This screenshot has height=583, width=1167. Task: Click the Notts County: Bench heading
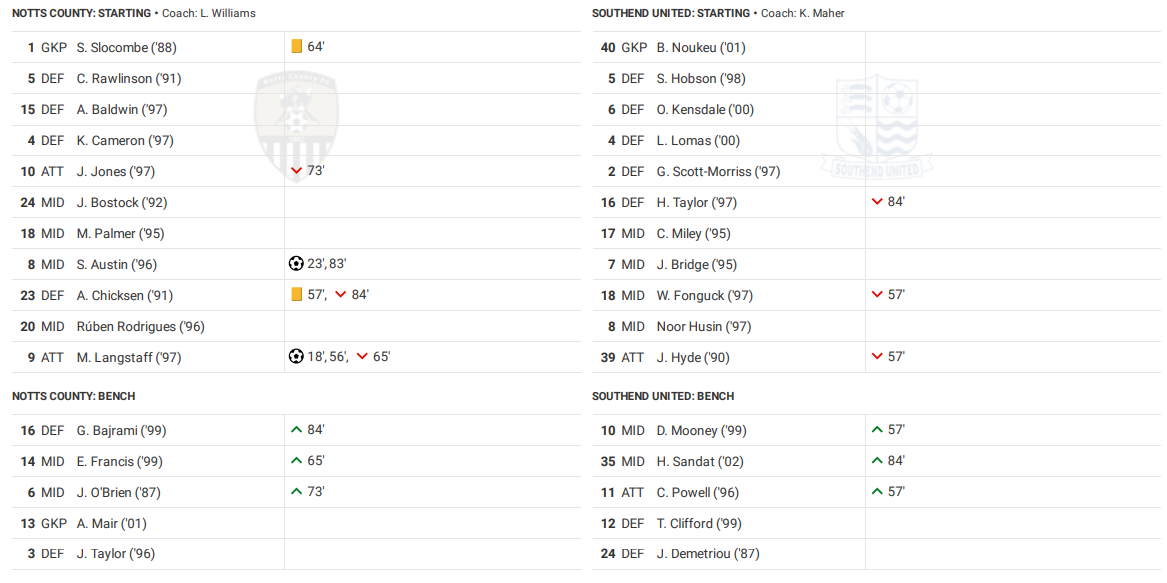pos(74,396)
